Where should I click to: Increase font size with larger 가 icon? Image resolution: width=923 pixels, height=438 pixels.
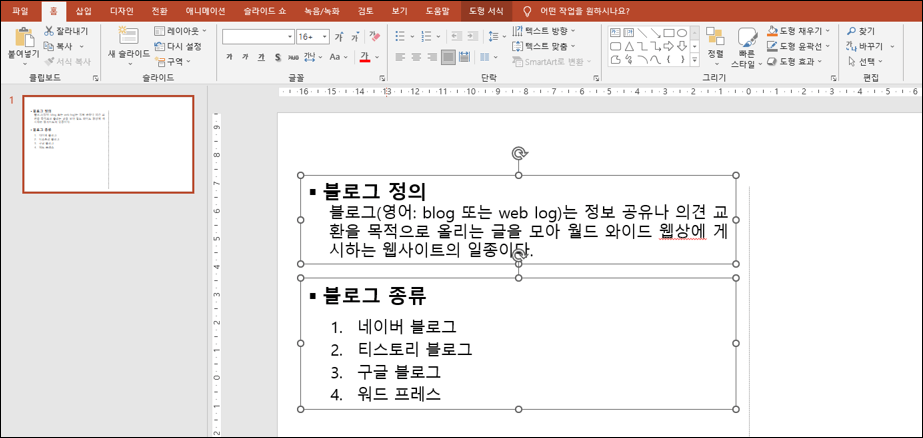[x=339, y=36]
